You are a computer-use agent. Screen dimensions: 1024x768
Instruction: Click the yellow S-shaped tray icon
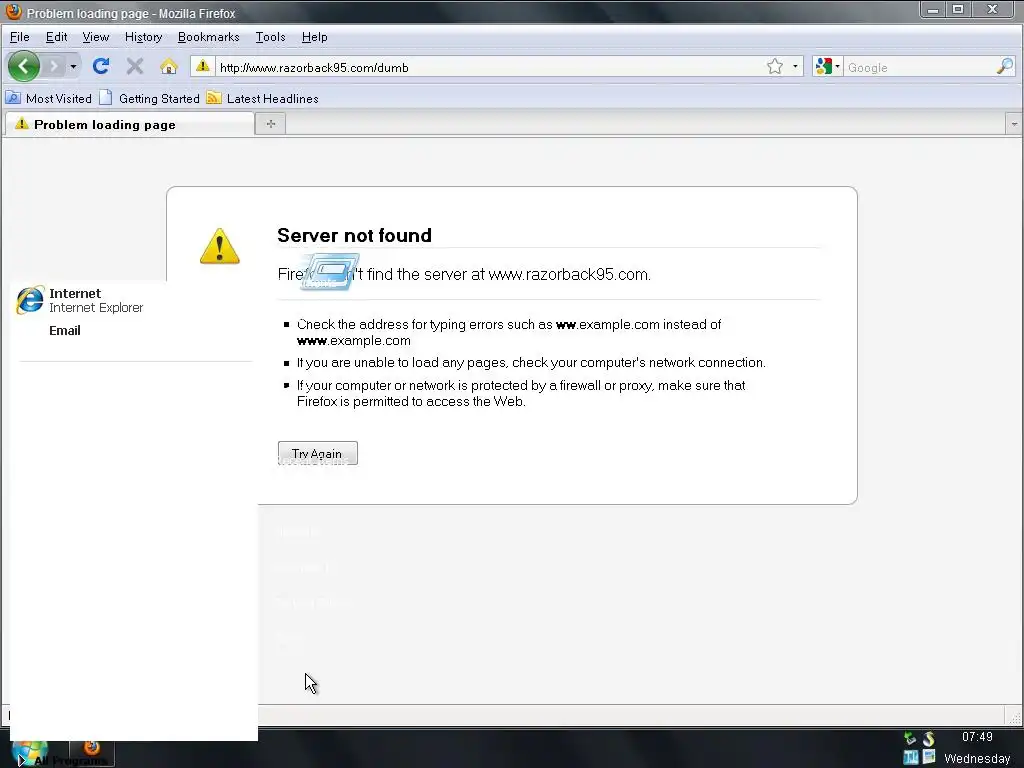[929, 739]
